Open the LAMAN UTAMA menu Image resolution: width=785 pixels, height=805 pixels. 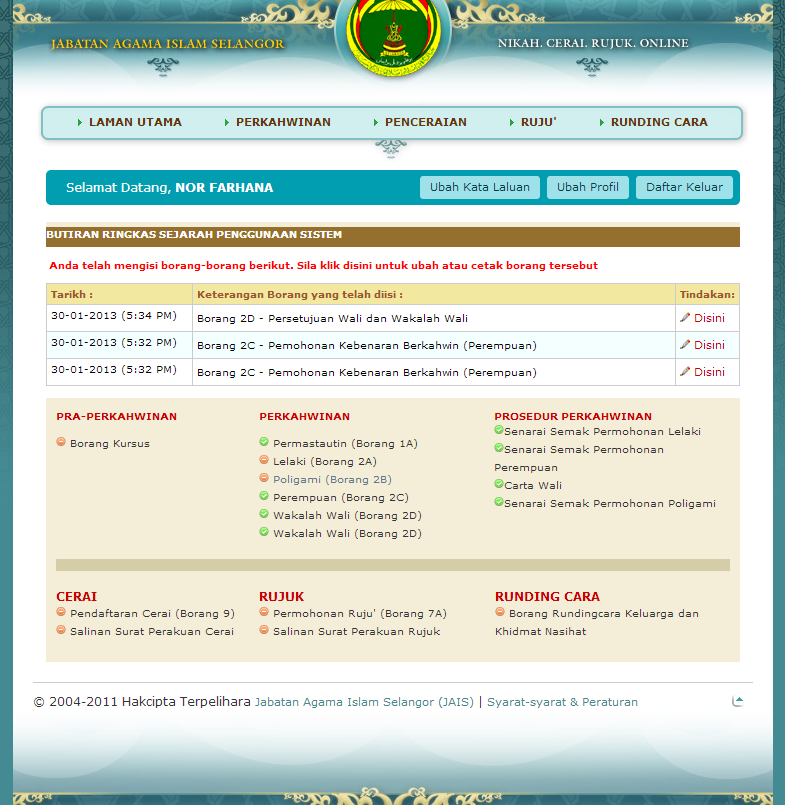pyautogui.click(x=135, y=122)
